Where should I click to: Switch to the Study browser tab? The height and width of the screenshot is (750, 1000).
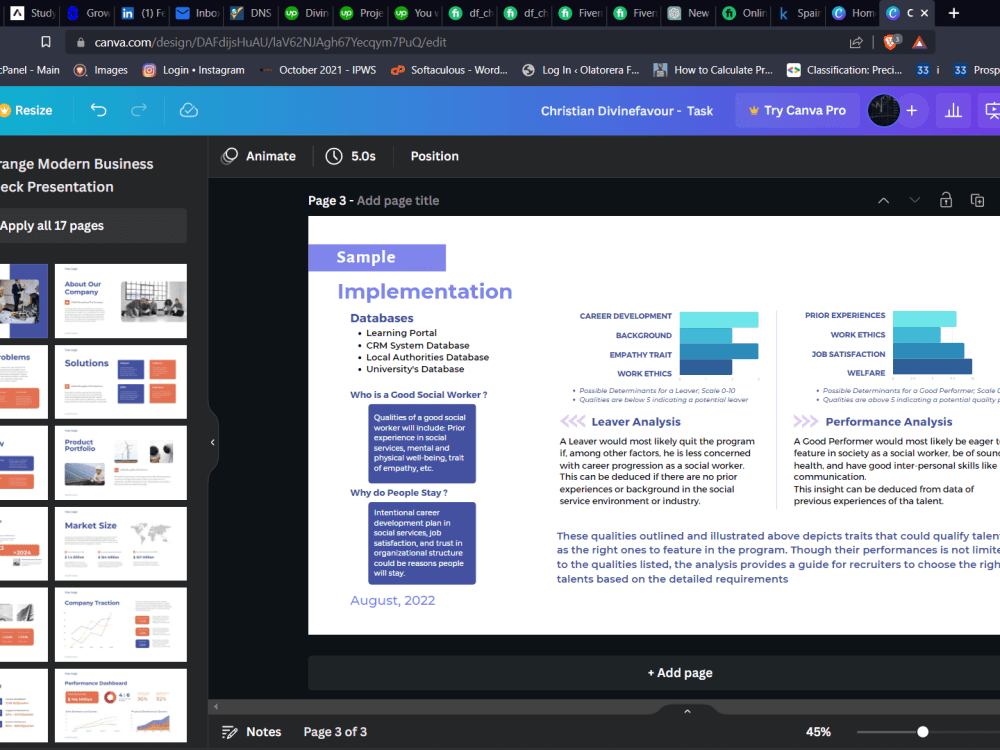[x=32, y=13]
